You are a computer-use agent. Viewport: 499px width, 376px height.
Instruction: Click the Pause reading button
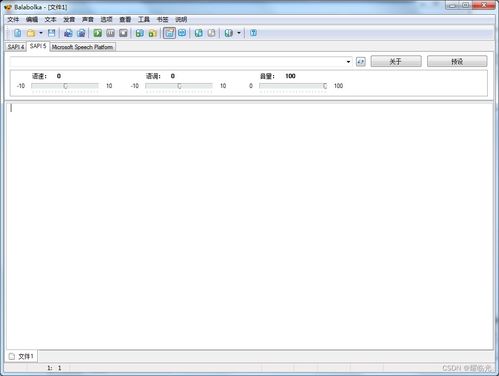click(110, 33)
